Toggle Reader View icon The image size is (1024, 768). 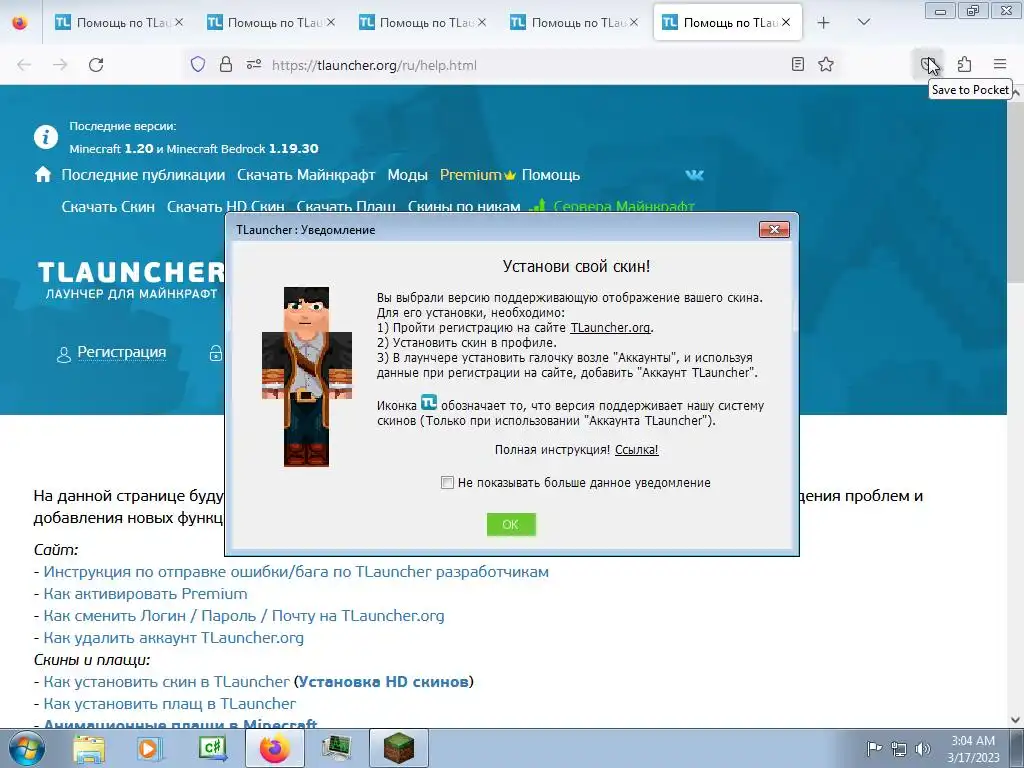click(797, 64)
